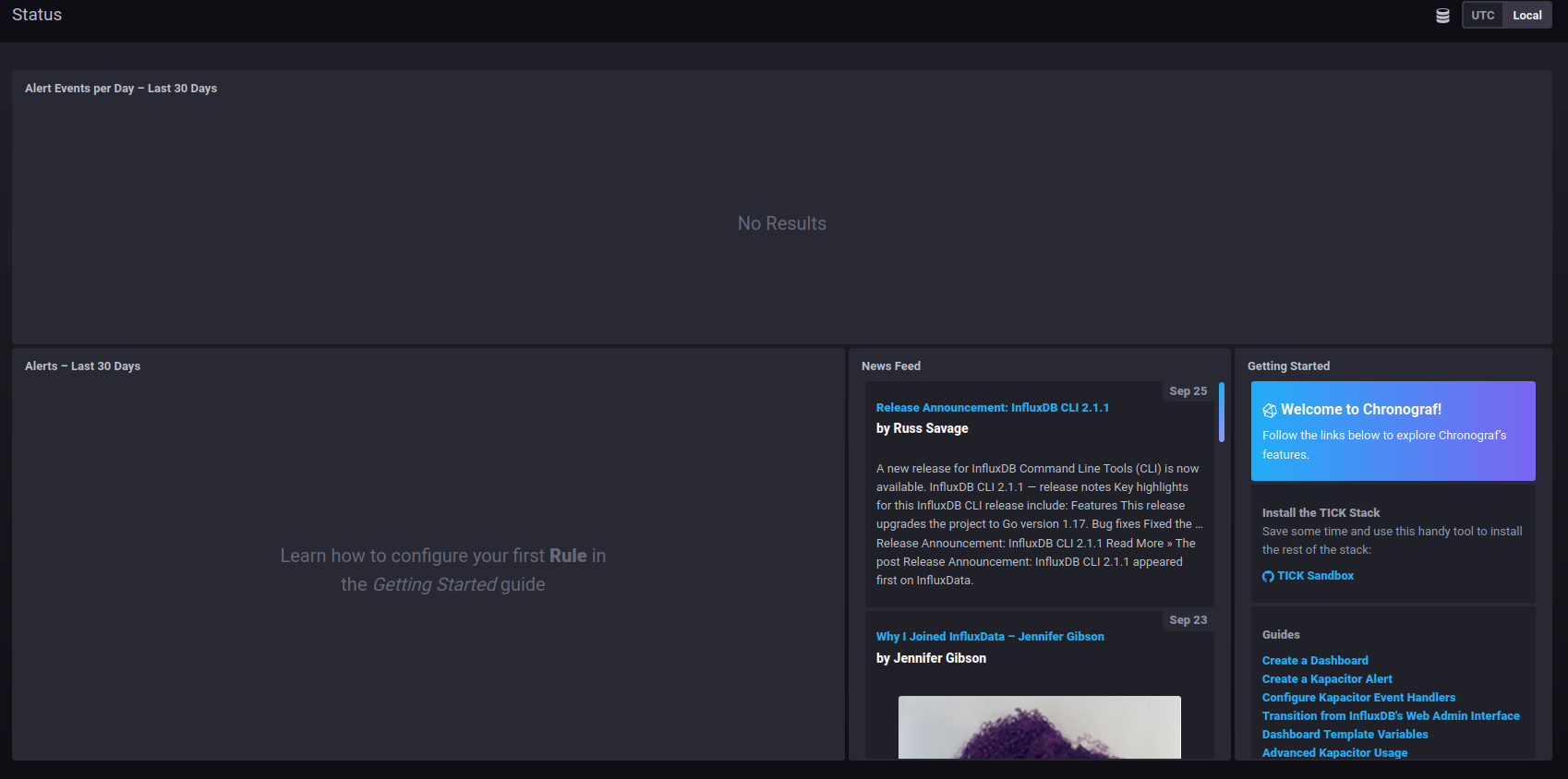1568x779 pixels.
Task: Follow the Getting Started guide link
Action: click(435, 584)
